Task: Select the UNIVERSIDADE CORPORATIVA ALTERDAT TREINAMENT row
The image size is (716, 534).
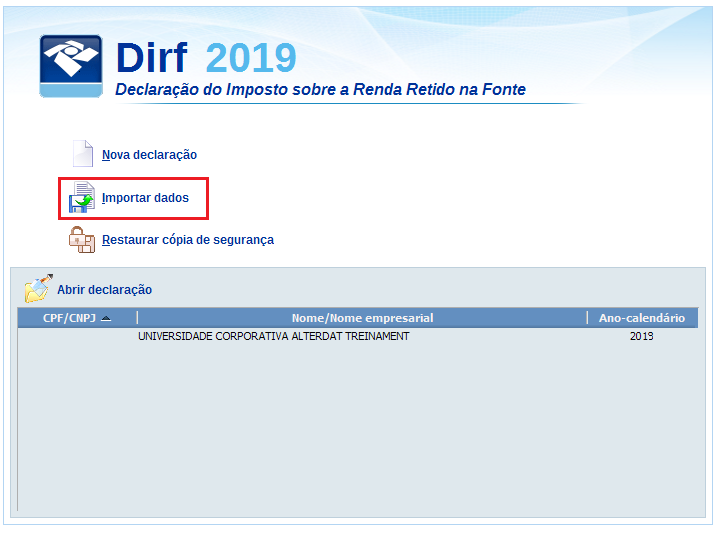Action: point(358,336)
